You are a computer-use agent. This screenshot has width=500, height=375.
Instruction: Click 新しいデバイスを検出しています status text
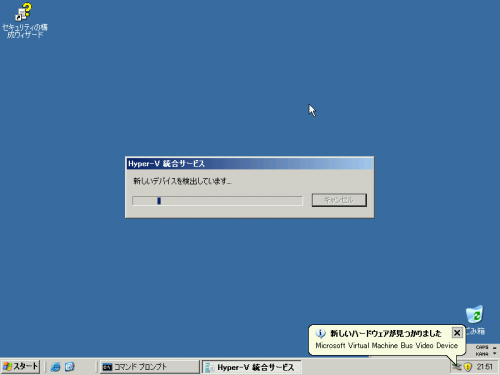(x=182, y=181)
